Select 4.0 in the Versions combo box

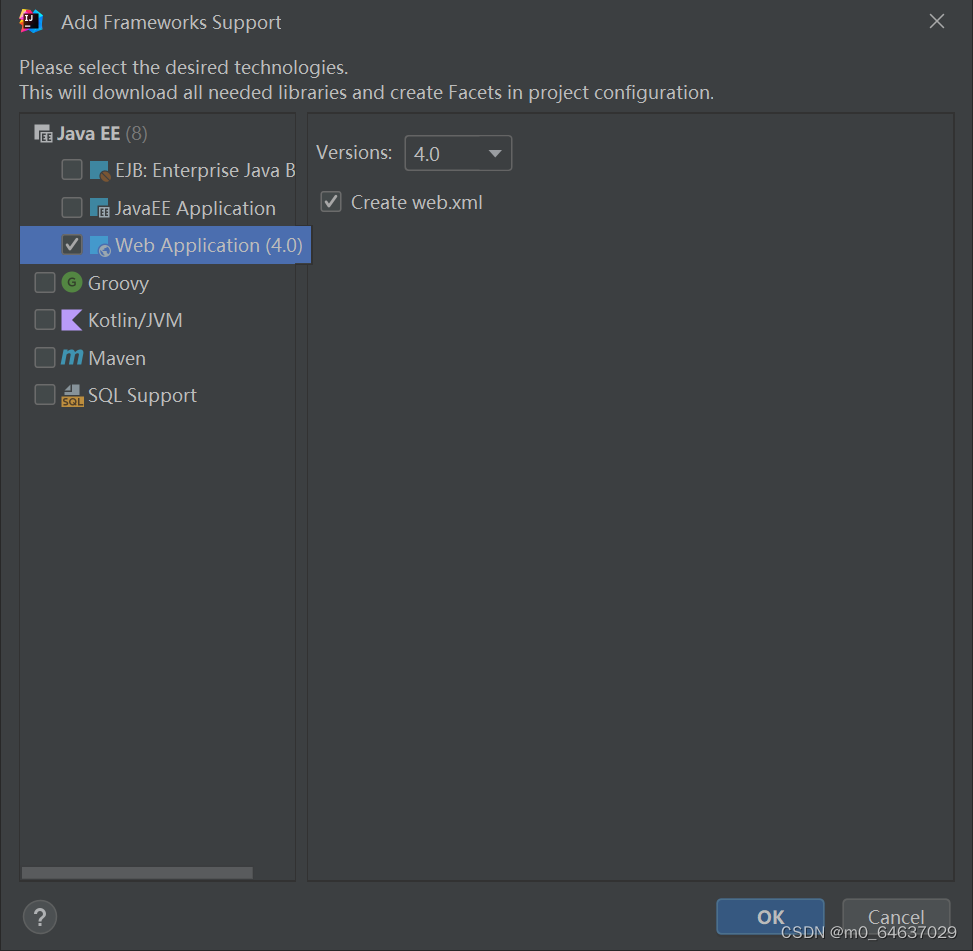tap(457, 153)
